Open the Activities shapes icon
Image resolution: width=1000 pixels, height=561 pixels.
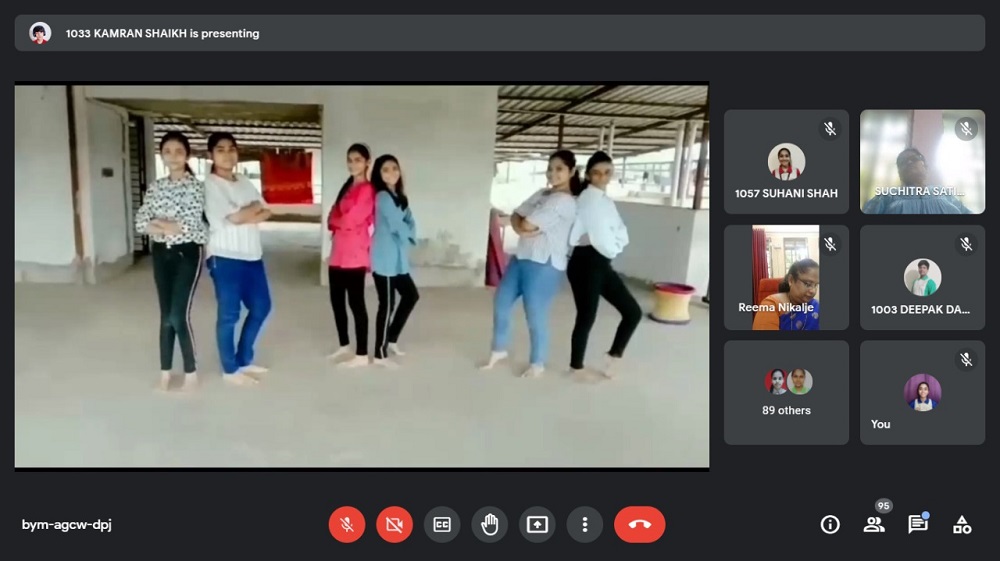(x=962, y=524)
